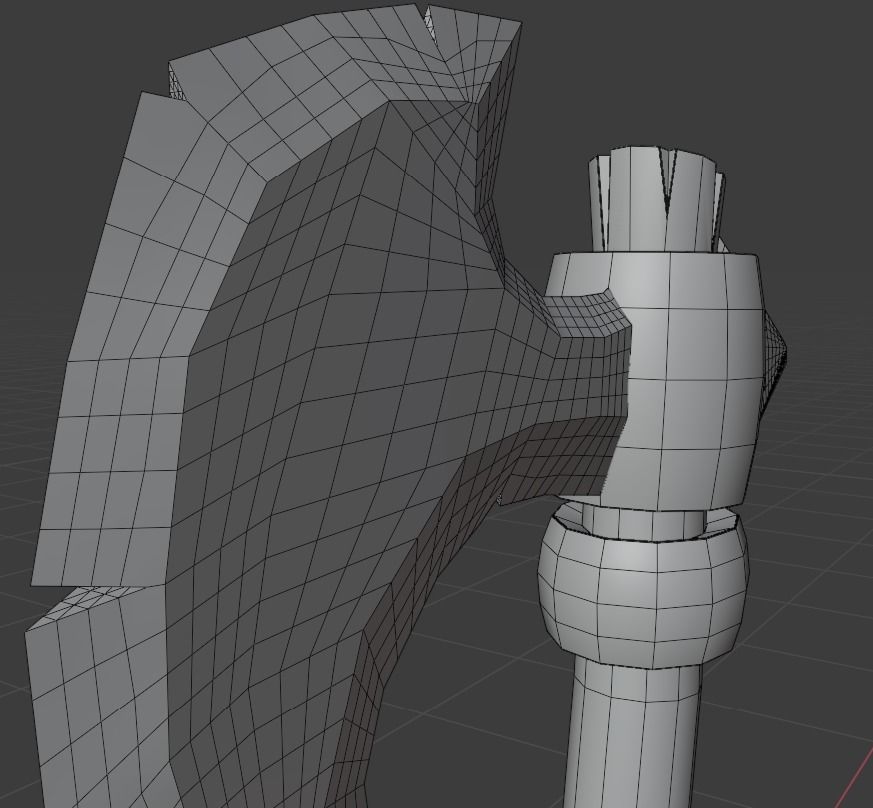The image size is (873, 808).
Task: Select the thin neck between collar and bulge
Action: tap(643, 521)
